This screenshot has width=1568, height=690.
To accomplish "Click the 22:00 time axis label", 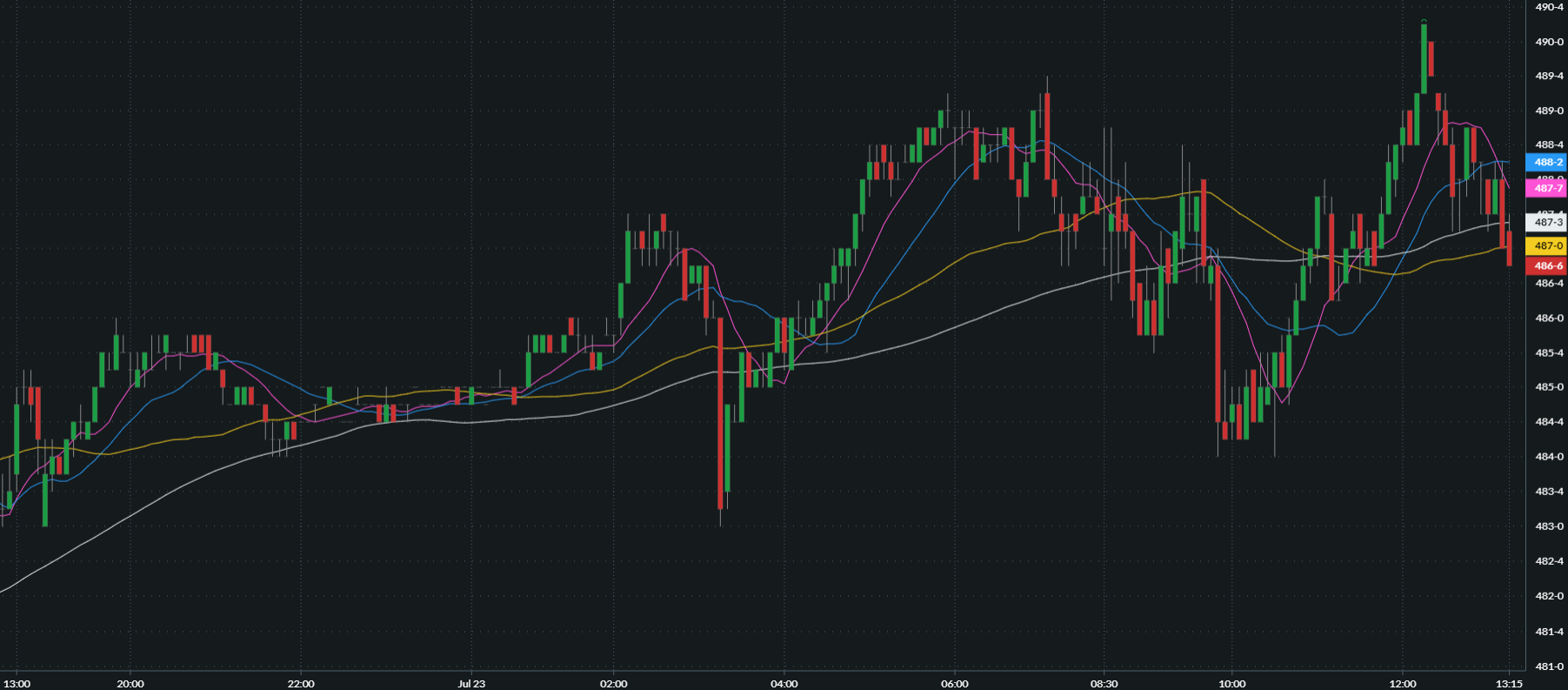I will [301, 684].
